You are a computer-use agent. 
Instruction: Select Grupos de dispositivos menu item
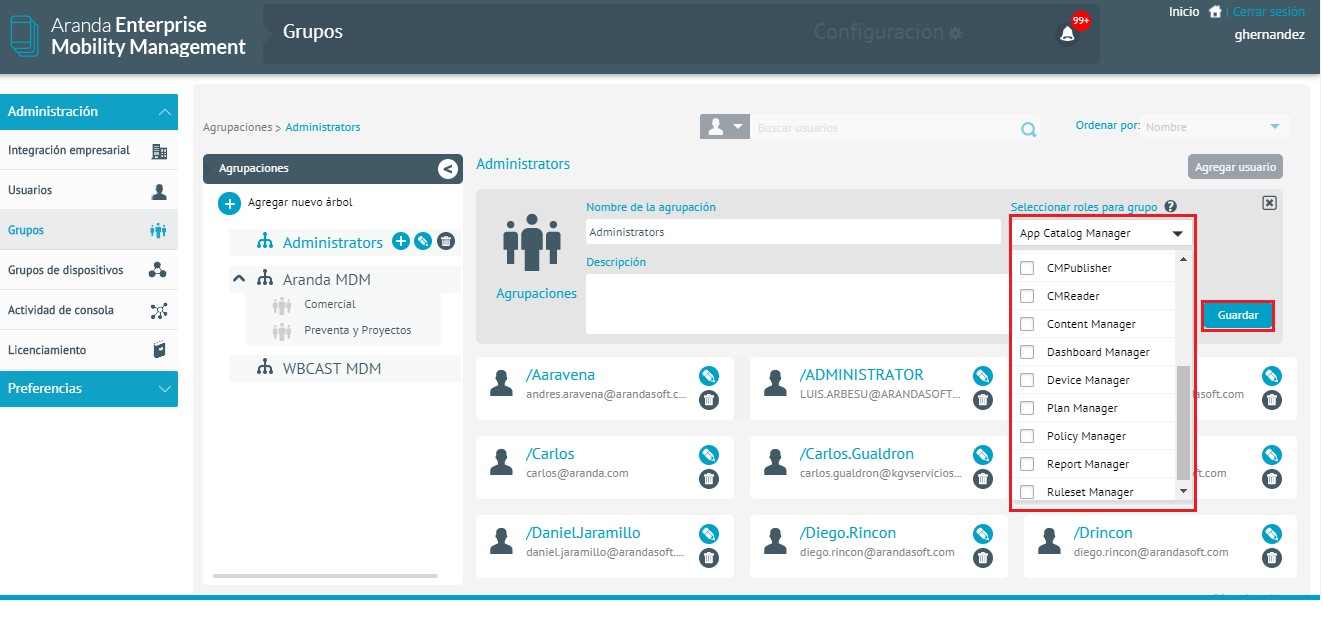click(x=88, y=270)
